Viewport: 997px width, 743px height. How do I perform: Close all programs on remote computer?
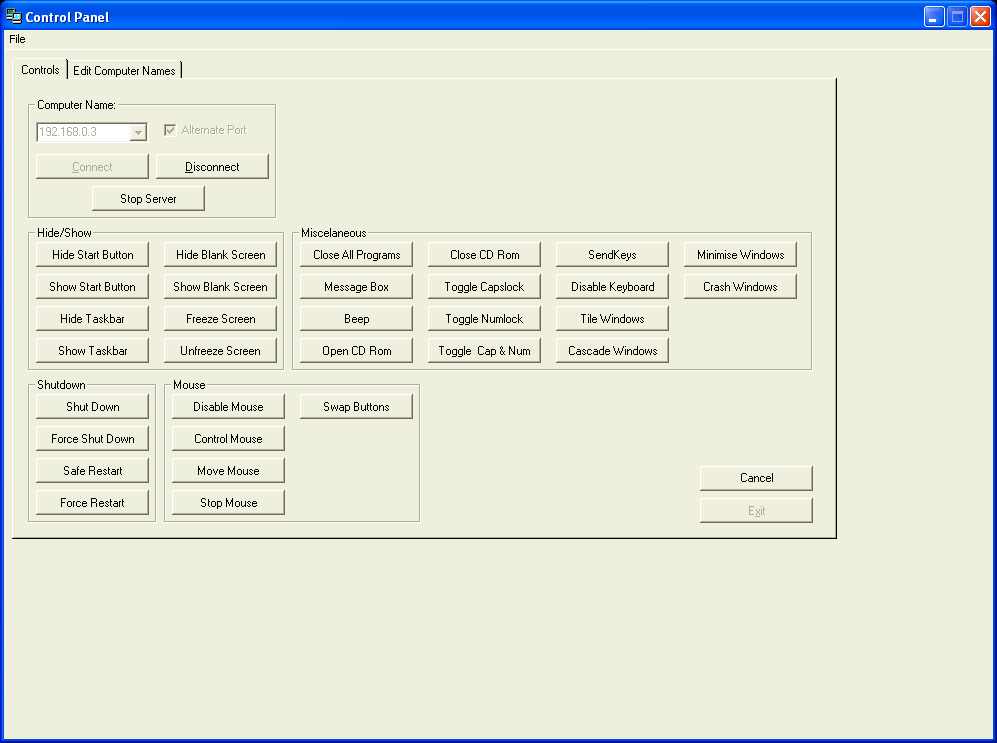(x=356, y=254)
